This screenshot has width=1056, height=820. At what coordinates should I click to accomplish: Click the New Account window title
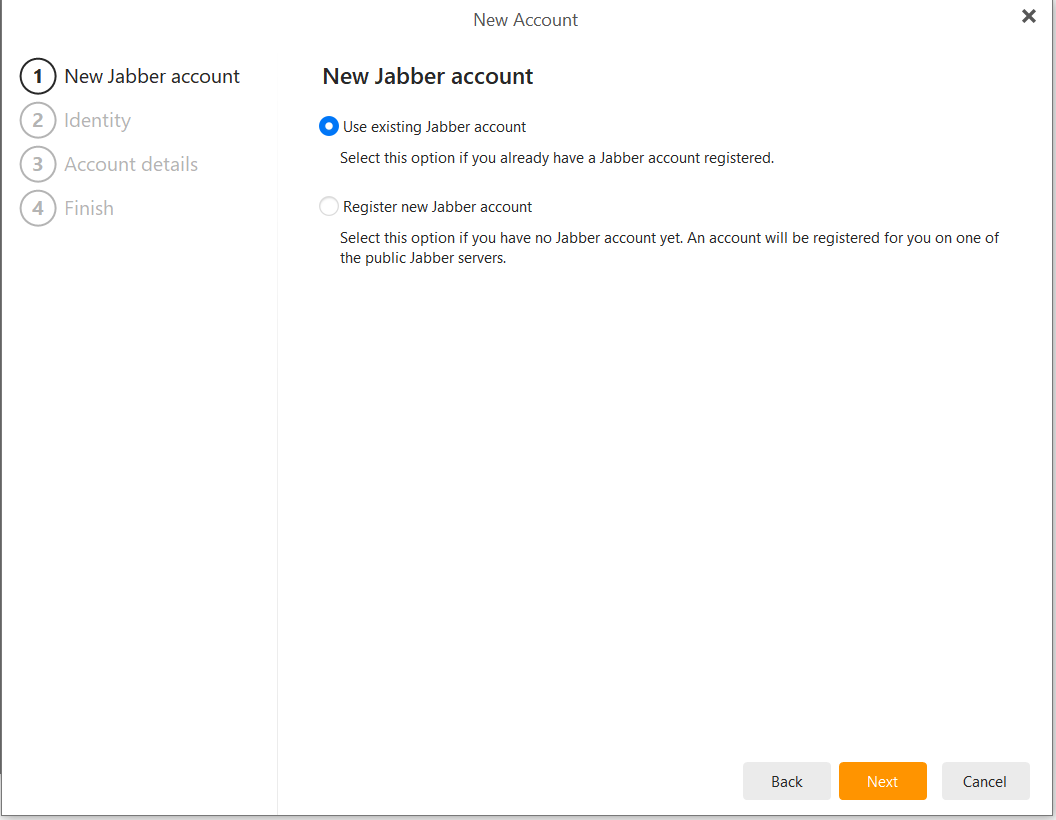coord(525,20)
